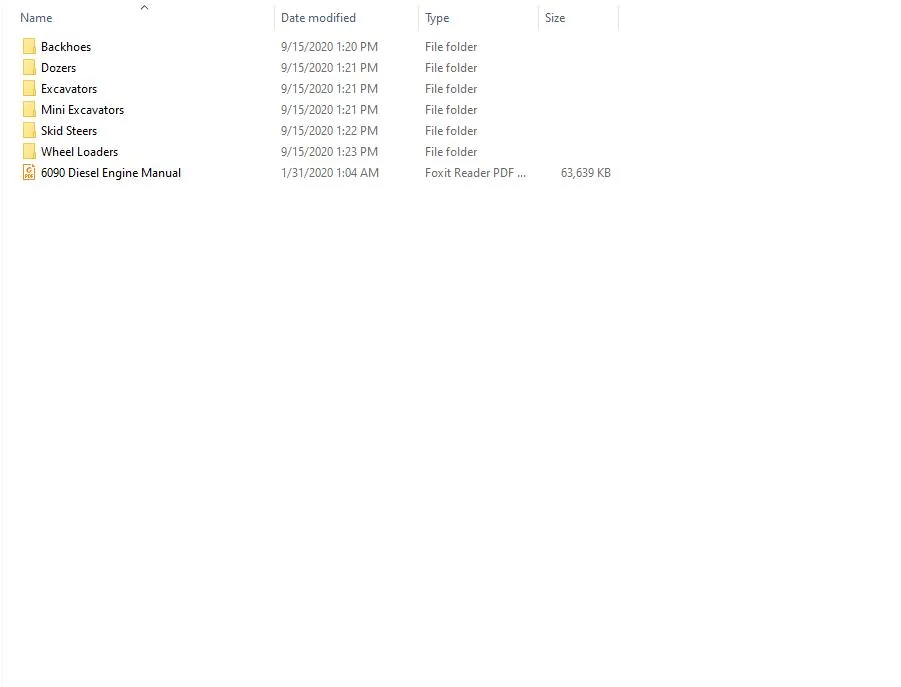901x687 pixels.
Task: Click File folder type in Backhoes row
Action: click(451, 47)
